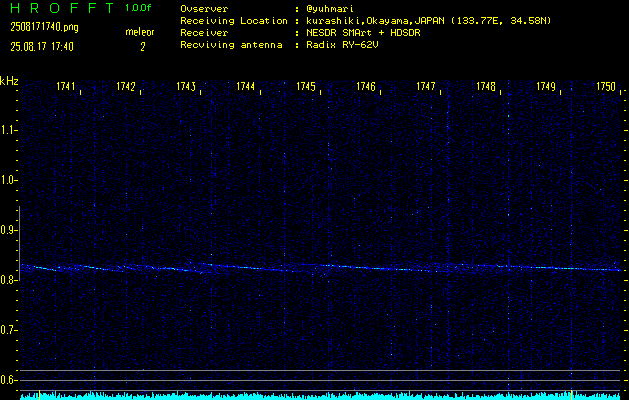Click the second yellow marker in the cyan level strip
629x400 pixels.
[x=571, y=394]
